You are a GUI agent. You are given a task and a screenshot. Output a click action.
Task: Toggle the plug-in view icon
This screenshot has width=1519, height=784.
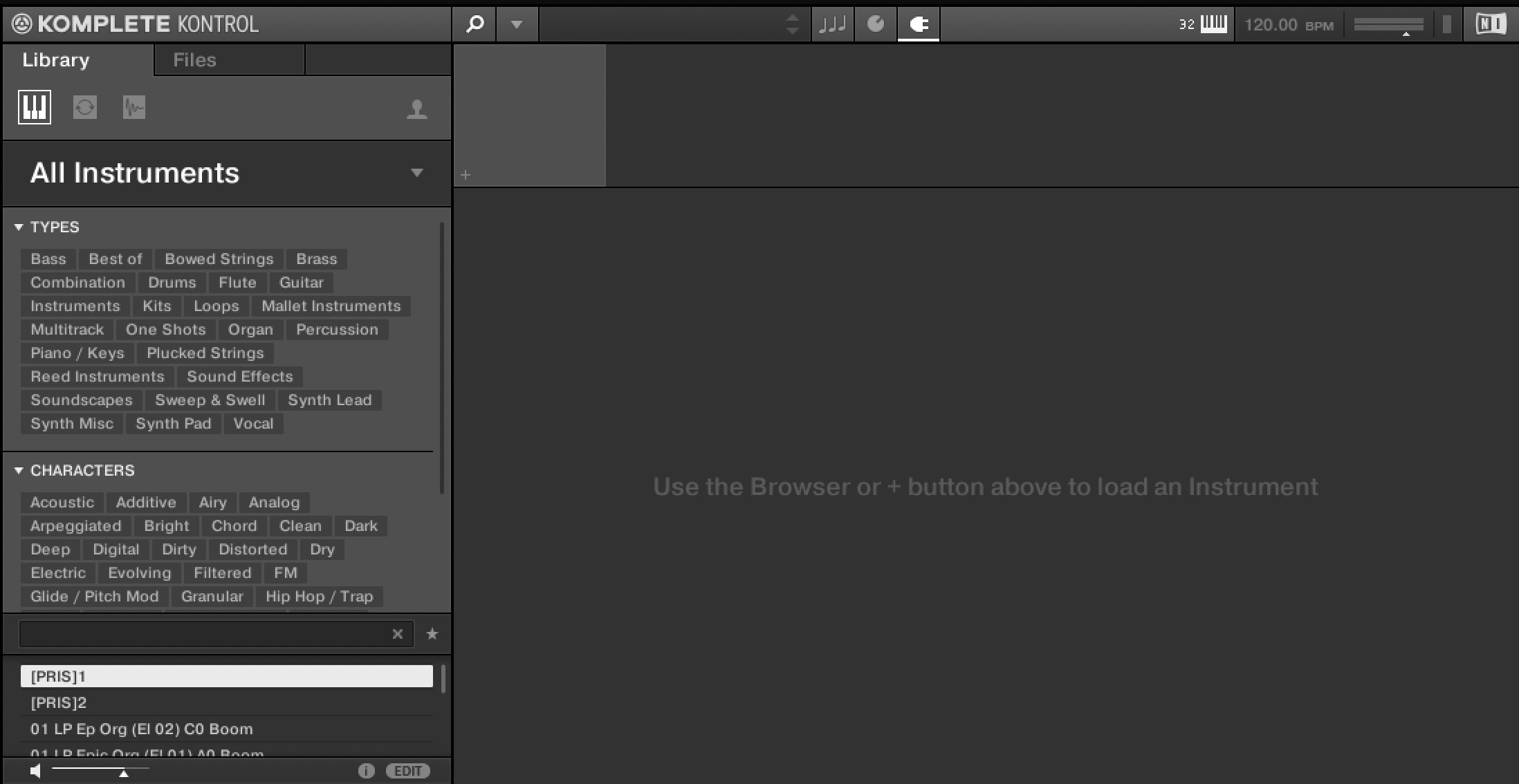click(x=919, y=24)
